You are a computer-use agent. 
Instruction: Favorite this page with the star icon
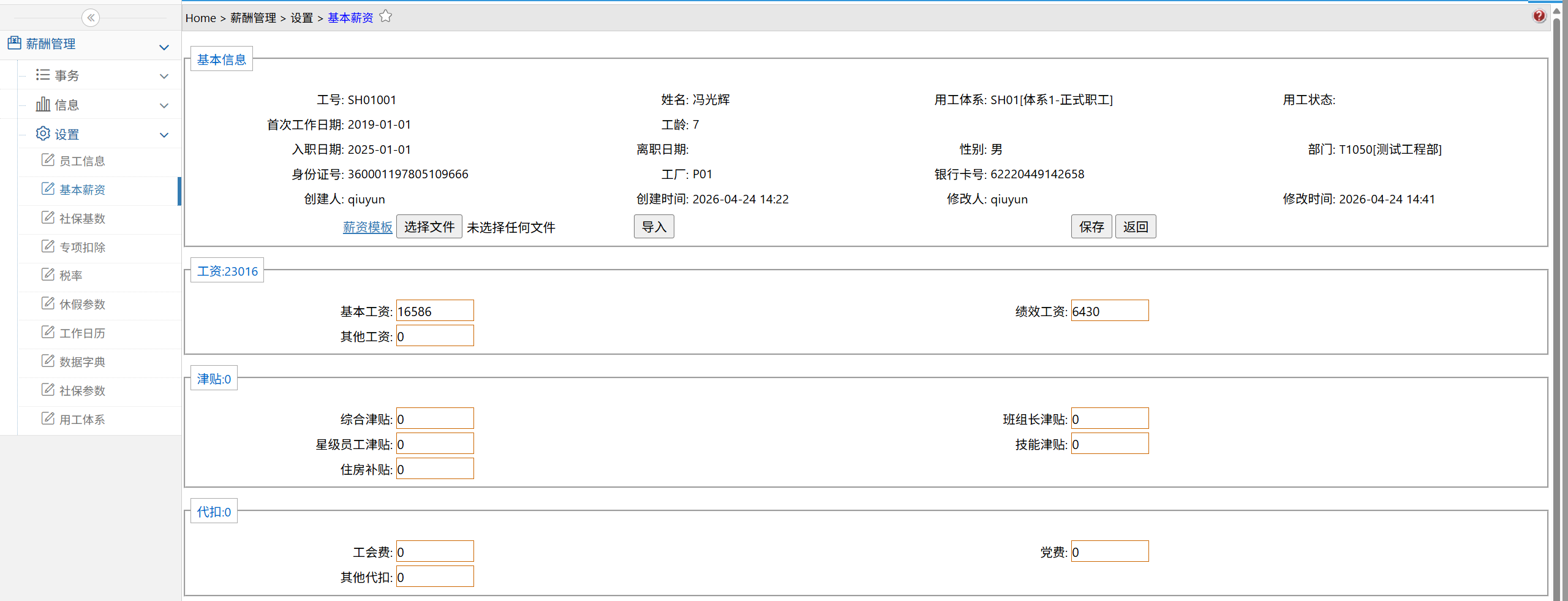tap(385, 17)
